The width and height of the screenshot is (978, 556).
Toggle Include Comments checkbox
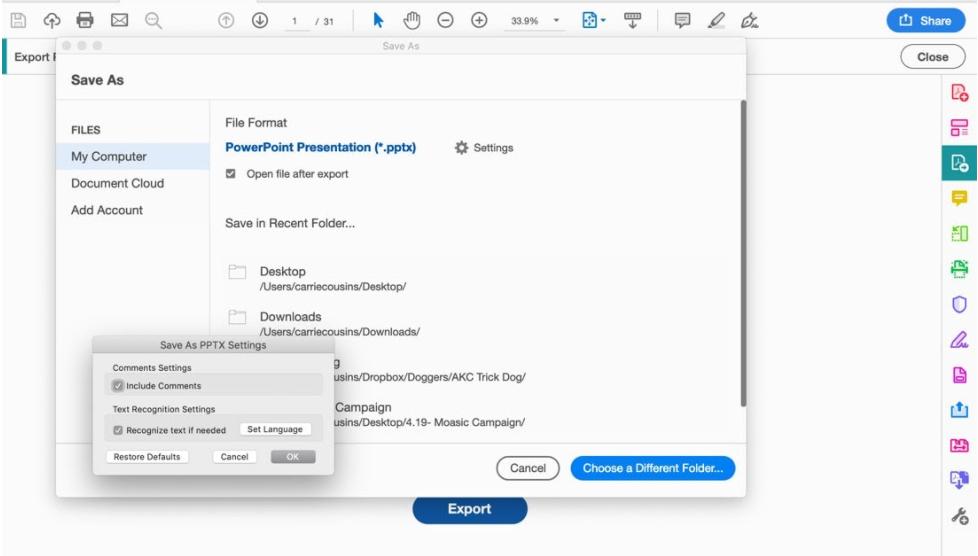point(118,386)
